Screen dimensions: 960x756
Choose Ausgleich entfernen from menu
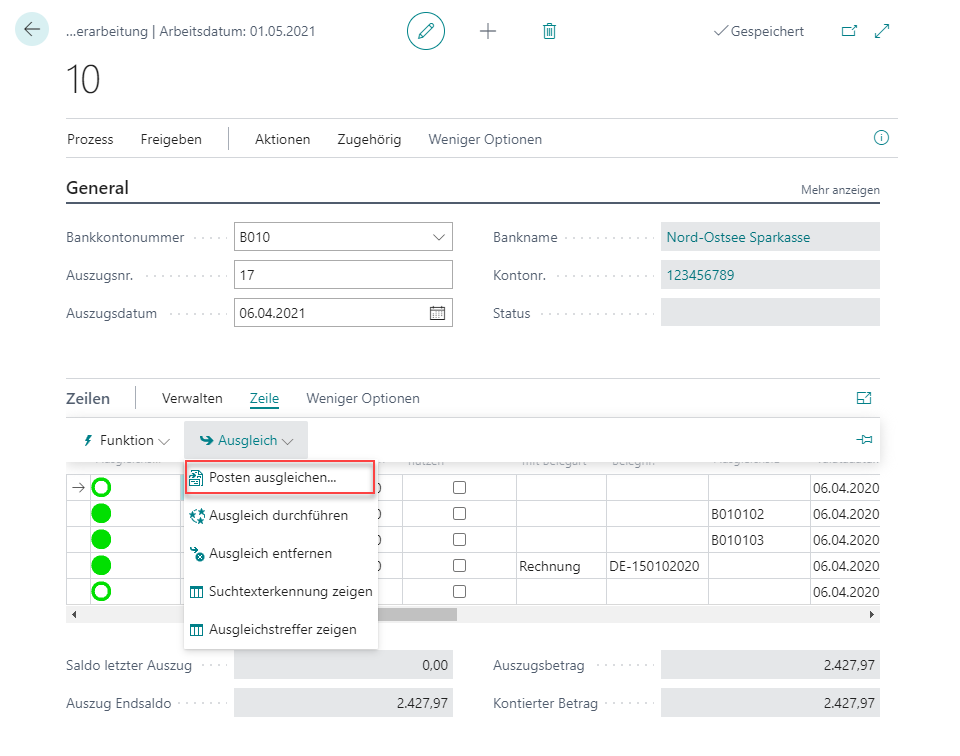[x=270, y=553]
